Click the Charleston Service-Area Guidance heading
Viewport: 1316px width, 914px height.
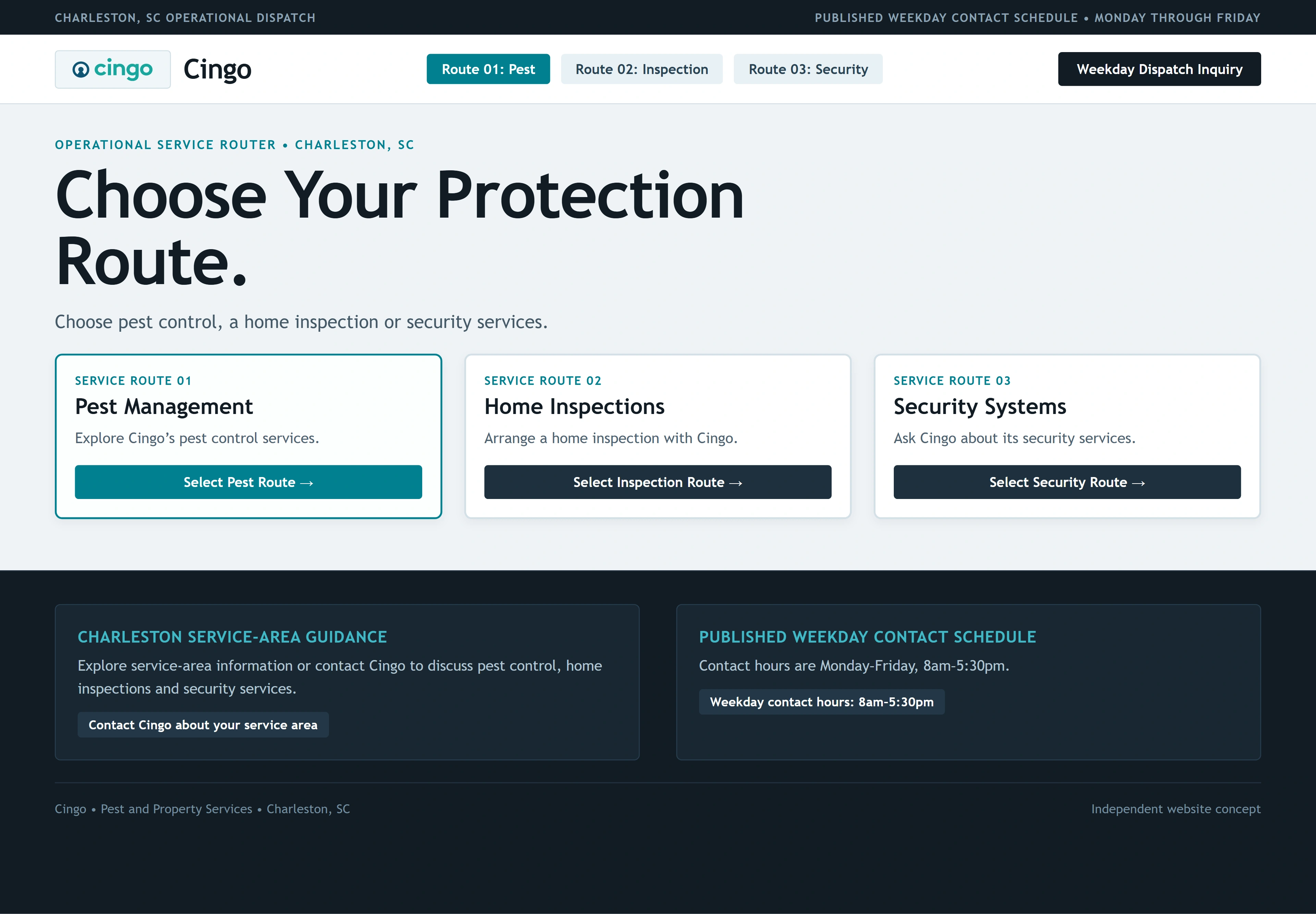(x=232, y=637)
